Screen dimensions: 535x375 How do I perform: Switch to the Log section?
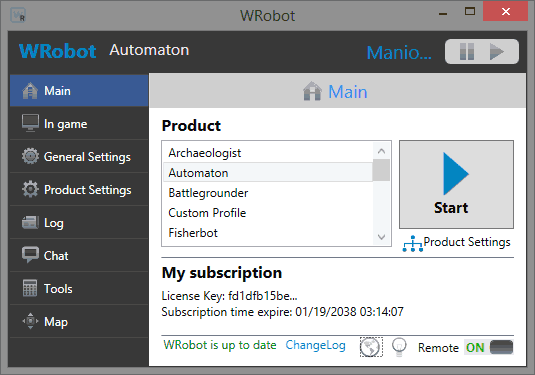(79, 222)
